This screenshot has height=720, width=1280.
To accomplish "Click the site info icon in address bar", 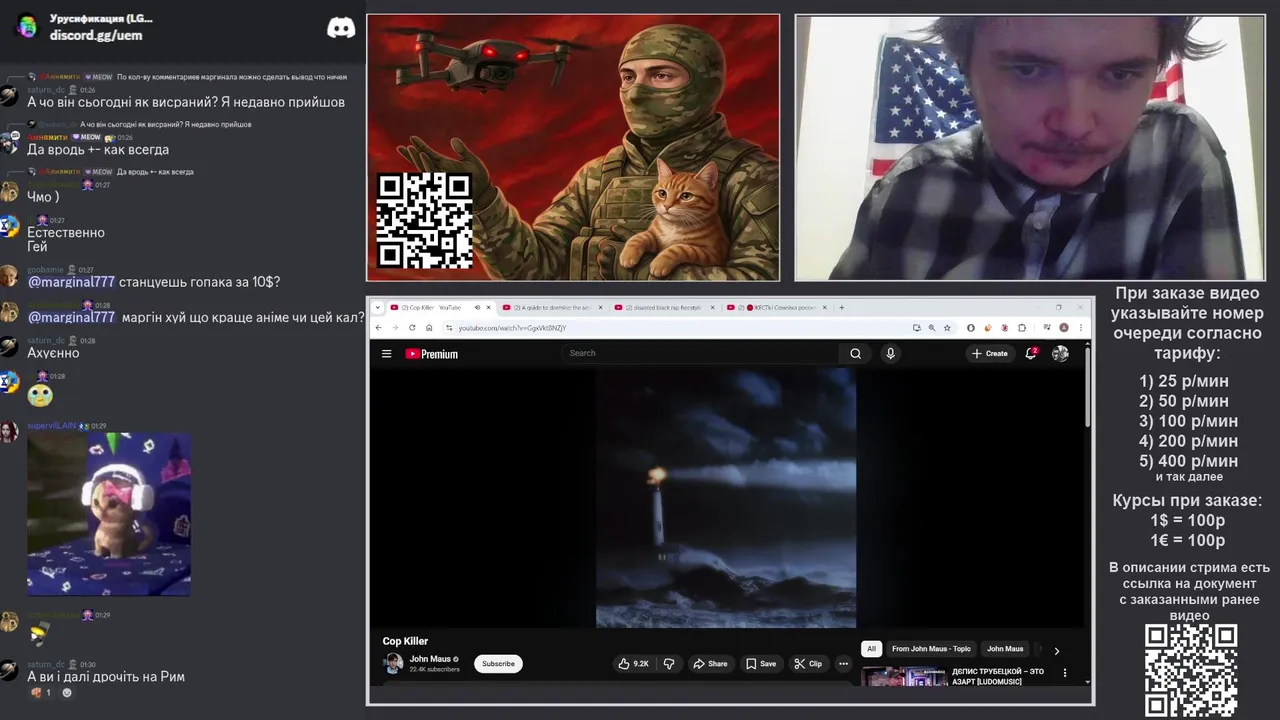I will [449, 327].
